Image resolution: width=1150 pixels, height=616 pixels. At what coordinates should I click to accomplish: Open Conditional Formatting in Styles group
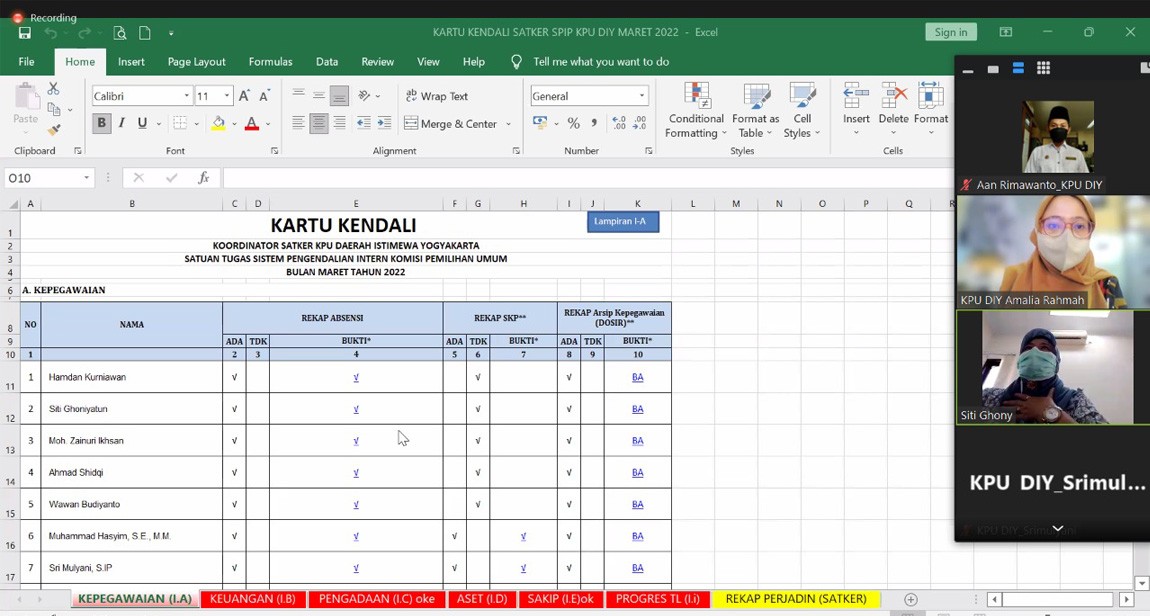696,111
